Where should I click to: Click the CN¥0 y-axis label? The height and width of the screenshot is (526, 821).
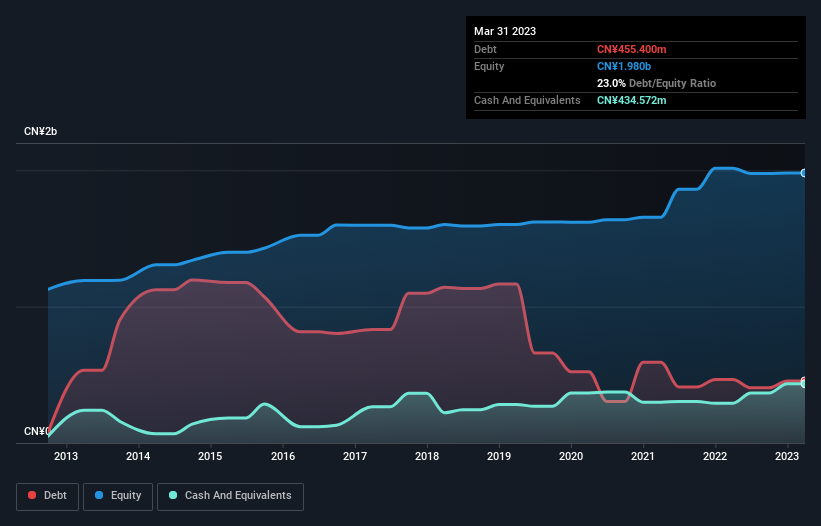point(37,431)
